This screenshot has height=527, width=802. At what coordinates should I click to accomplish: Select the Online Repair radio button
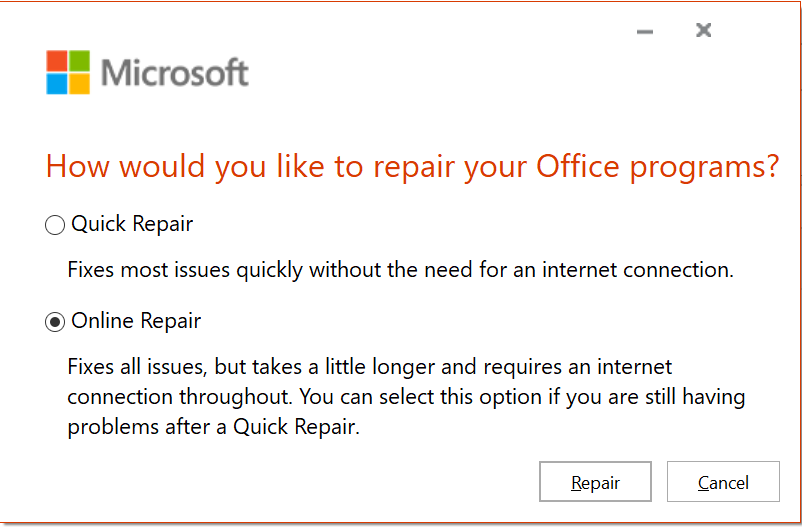pyautogui.click(x=55, y=322)
